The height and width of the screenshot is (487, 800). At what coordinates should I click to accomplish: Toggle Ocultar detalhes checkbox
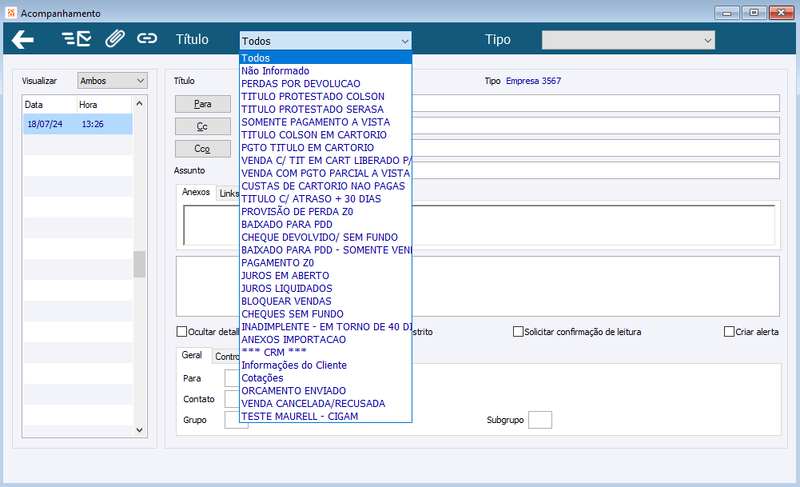[181, 331]
